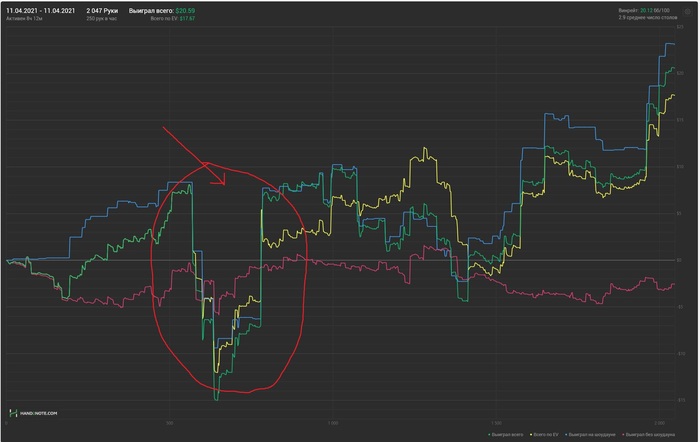Toggle 'Всего по EV' yellow legend entry
Viewport: 700px width, 442px height.
(x=544, y=434)
